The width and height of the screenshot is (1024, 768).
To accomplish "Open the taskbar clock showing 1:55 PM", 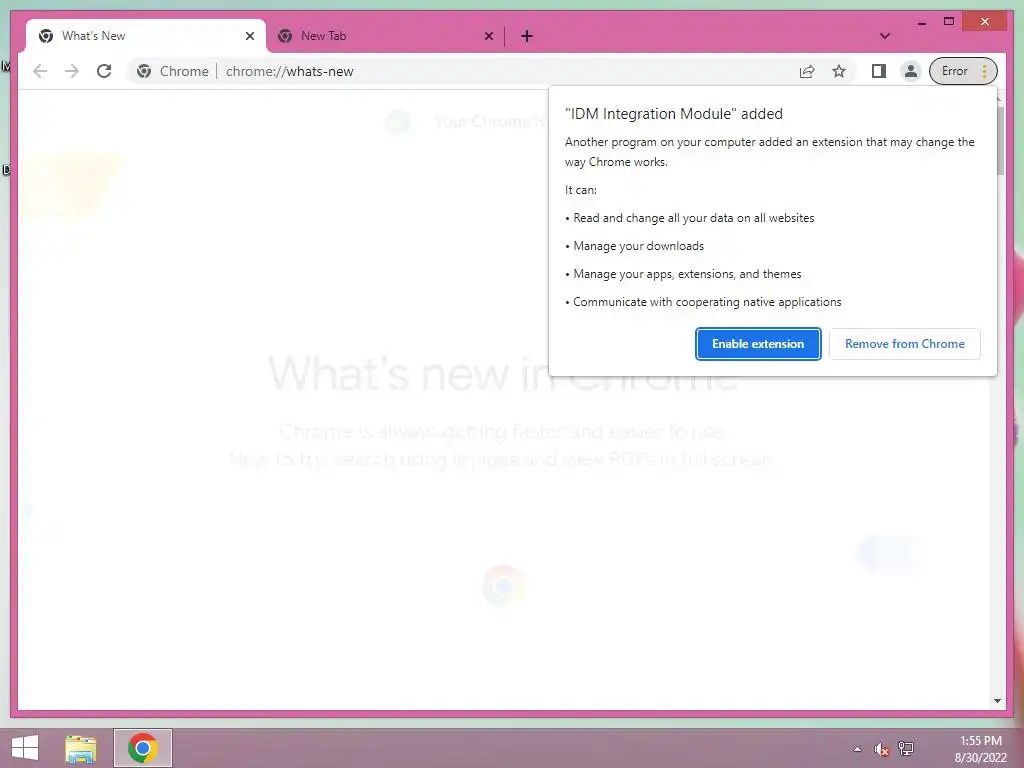I will click(x=980, y=749).
